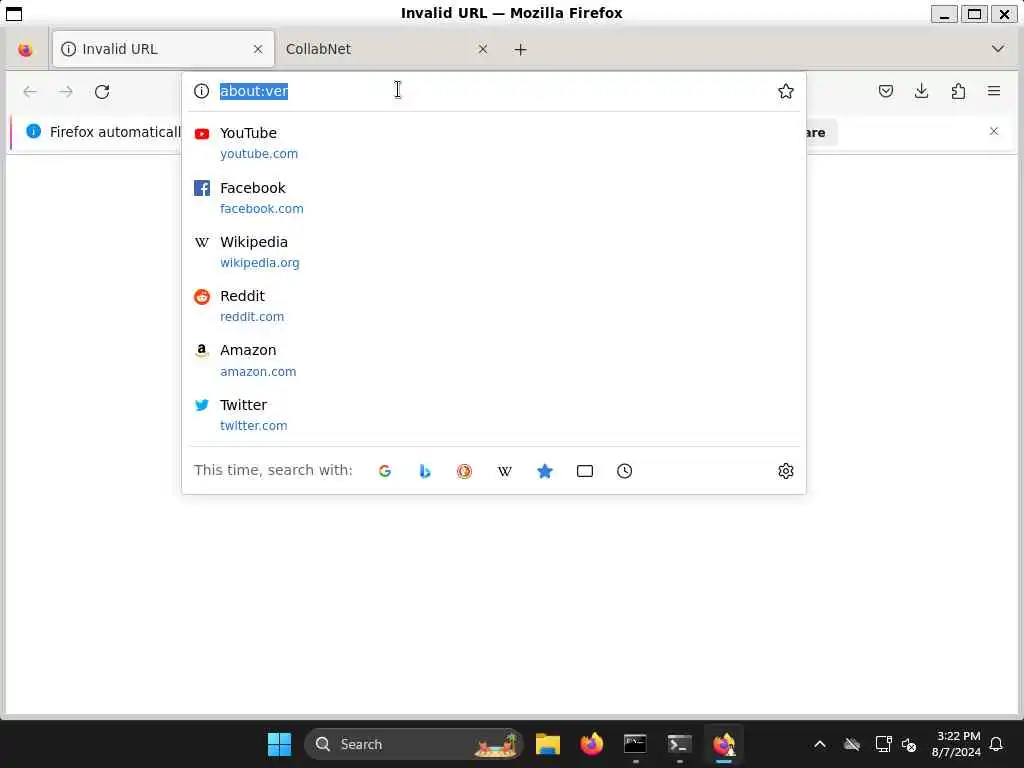Screen dimensions: 1024x768
Task: Open the first Firefox taskbar icon
Action: coord(592,744)
